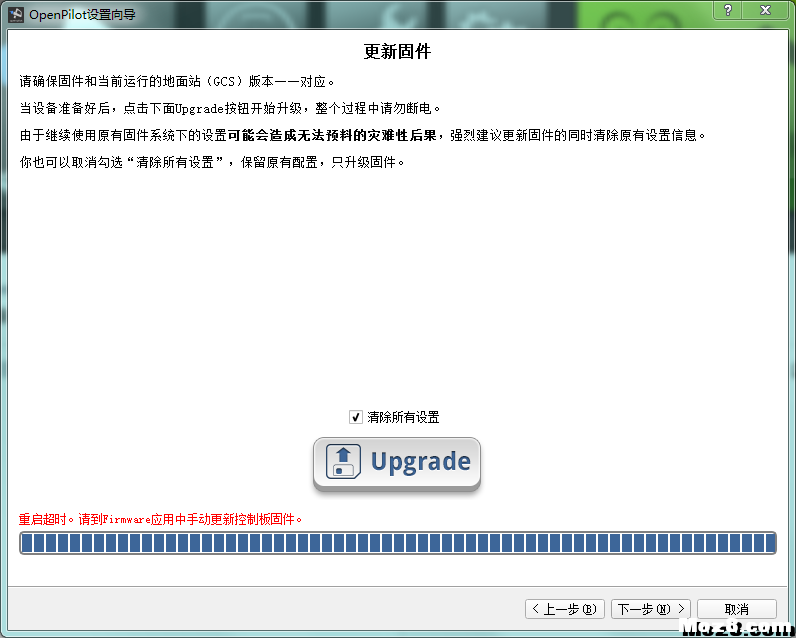
Task: Go back with 上一步(B) button
Action: click(x=565, y=609)
